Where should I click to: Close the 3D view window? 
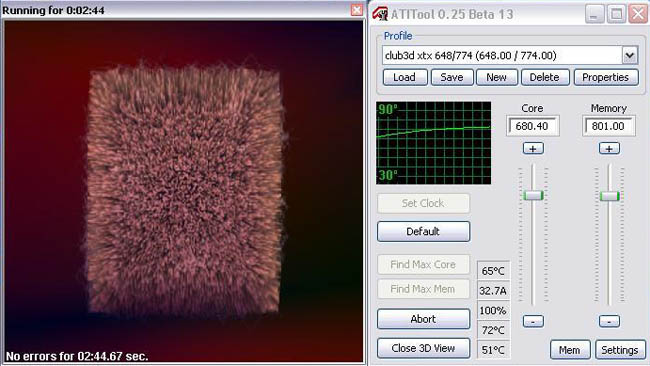click(x=357, y=10)
